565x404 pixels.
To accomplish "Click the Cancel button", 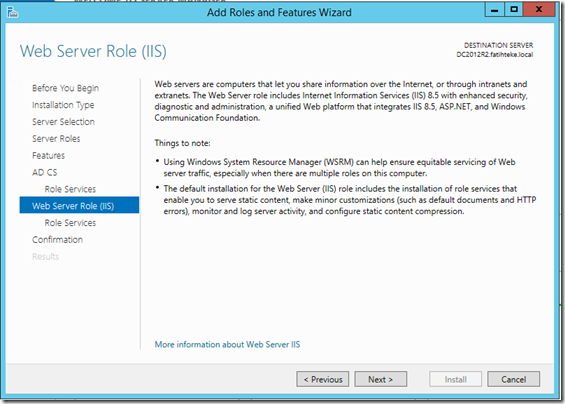I will point(513,379).
